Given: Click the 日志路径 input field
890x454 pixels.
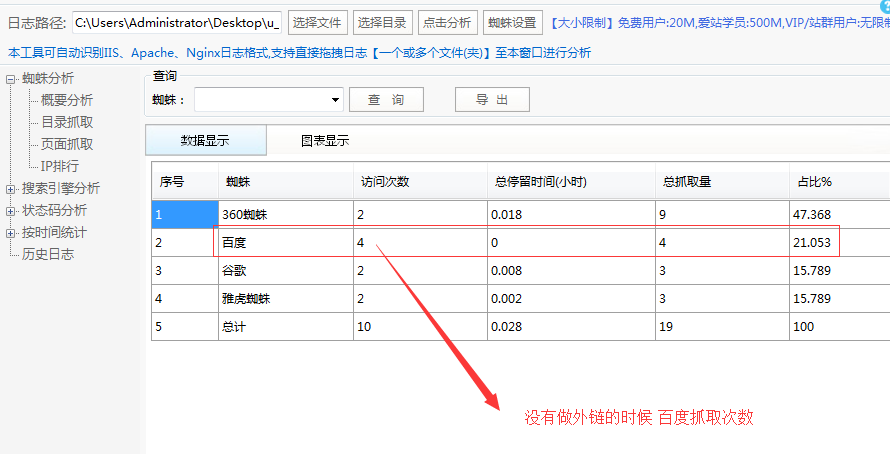Looking at the screenshot, I should click(176, 22).
